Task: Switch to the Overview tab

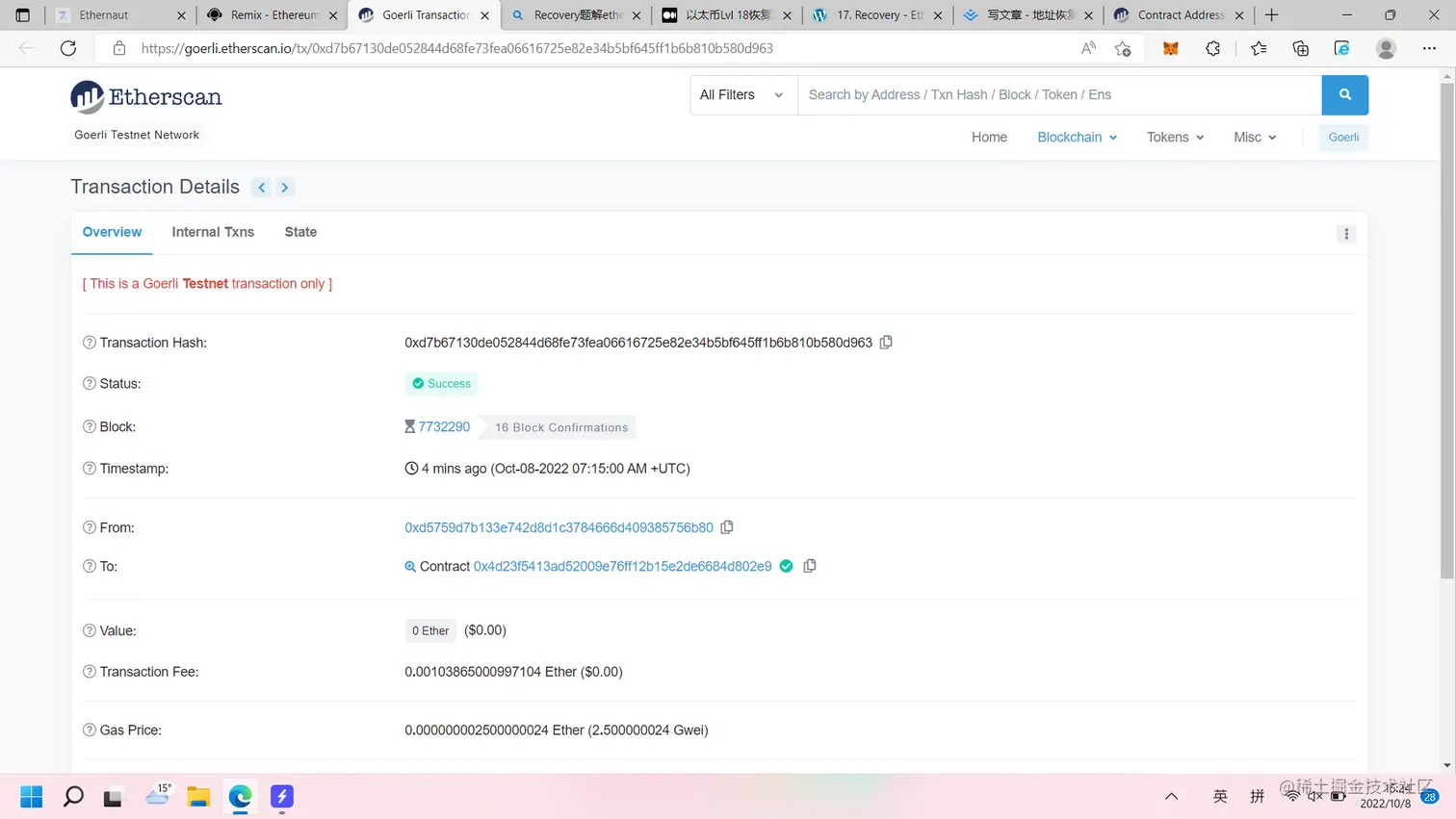Action: coord(112,232)
